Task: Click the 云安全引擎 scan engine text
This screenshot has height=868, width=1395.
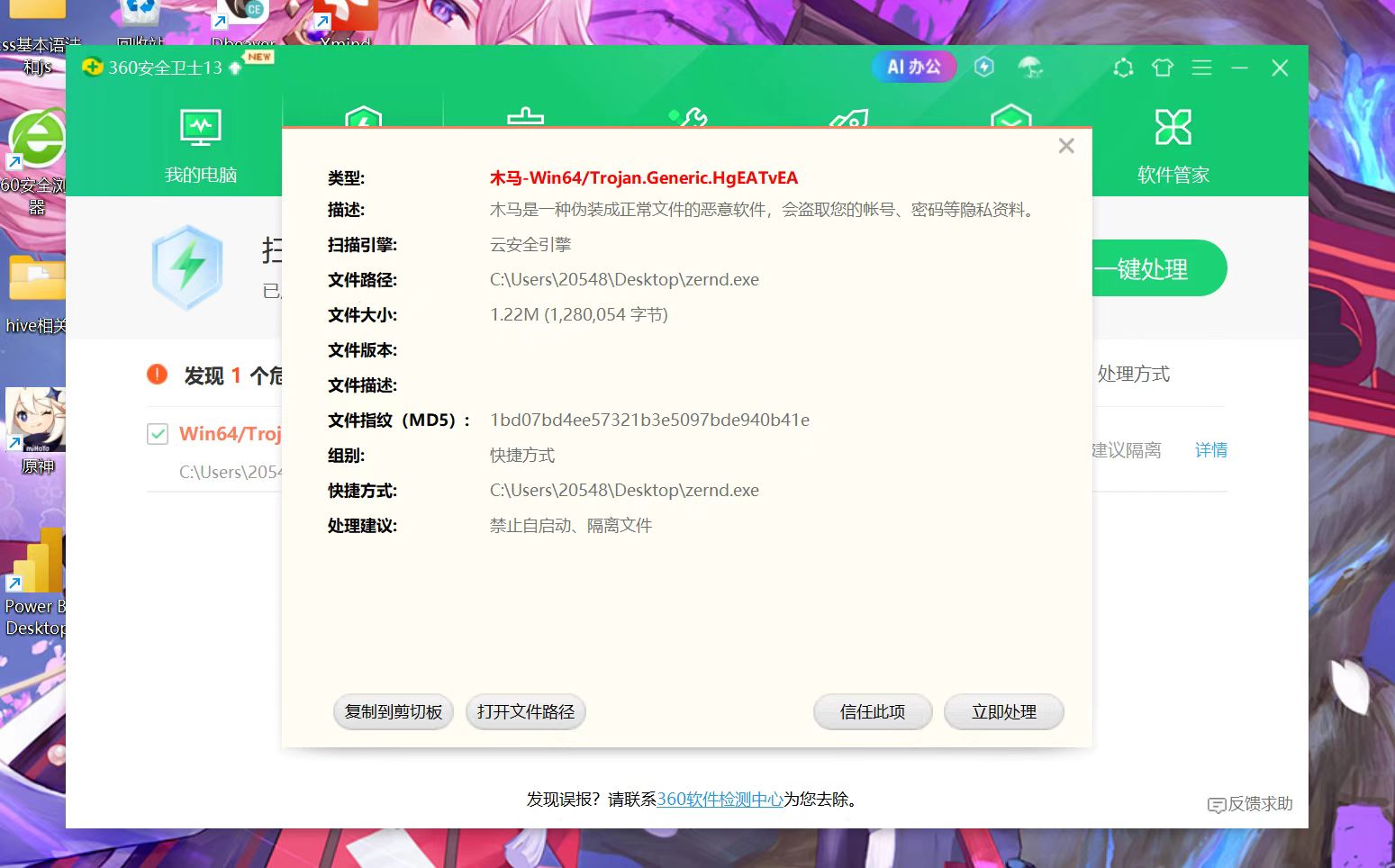Action: [530, 245]
